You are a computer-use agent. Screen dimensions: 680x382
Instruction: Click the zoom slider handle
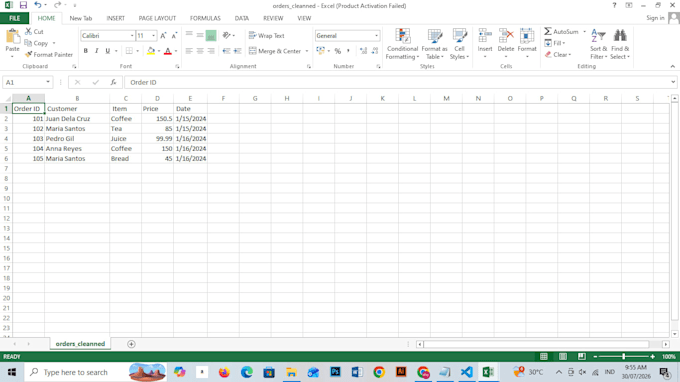[x=624, y=356]
